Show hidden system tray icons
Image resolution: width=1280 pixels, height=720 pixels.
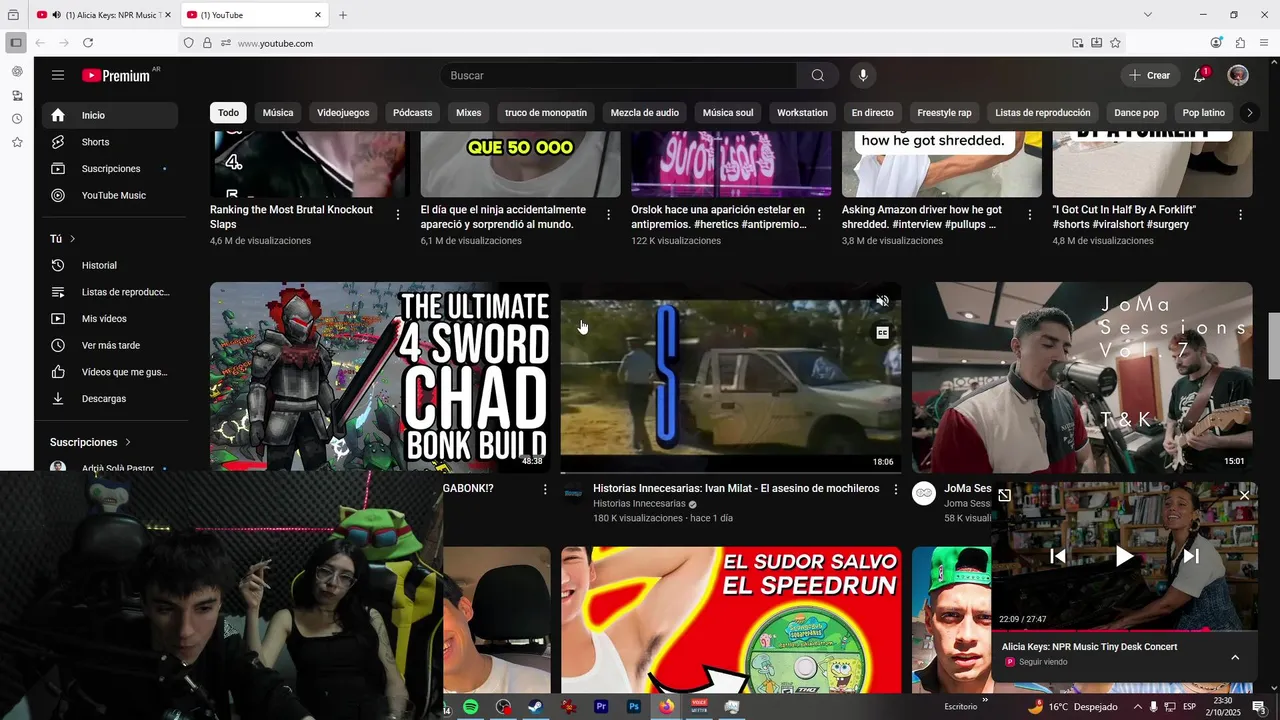[1137, 707]
